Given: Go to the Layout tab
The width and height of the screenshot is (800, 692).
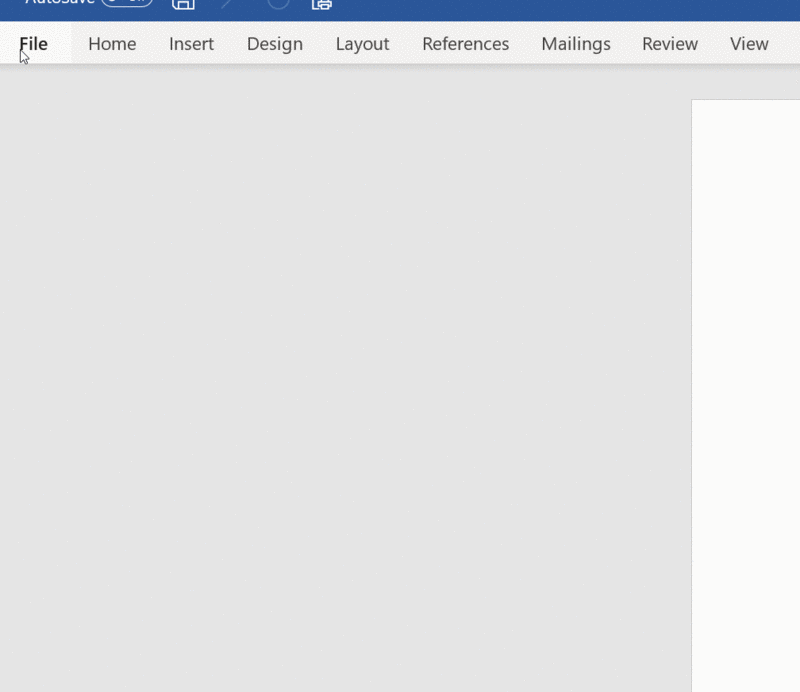Looking at the screenshot, I should (x=362, y=44).
